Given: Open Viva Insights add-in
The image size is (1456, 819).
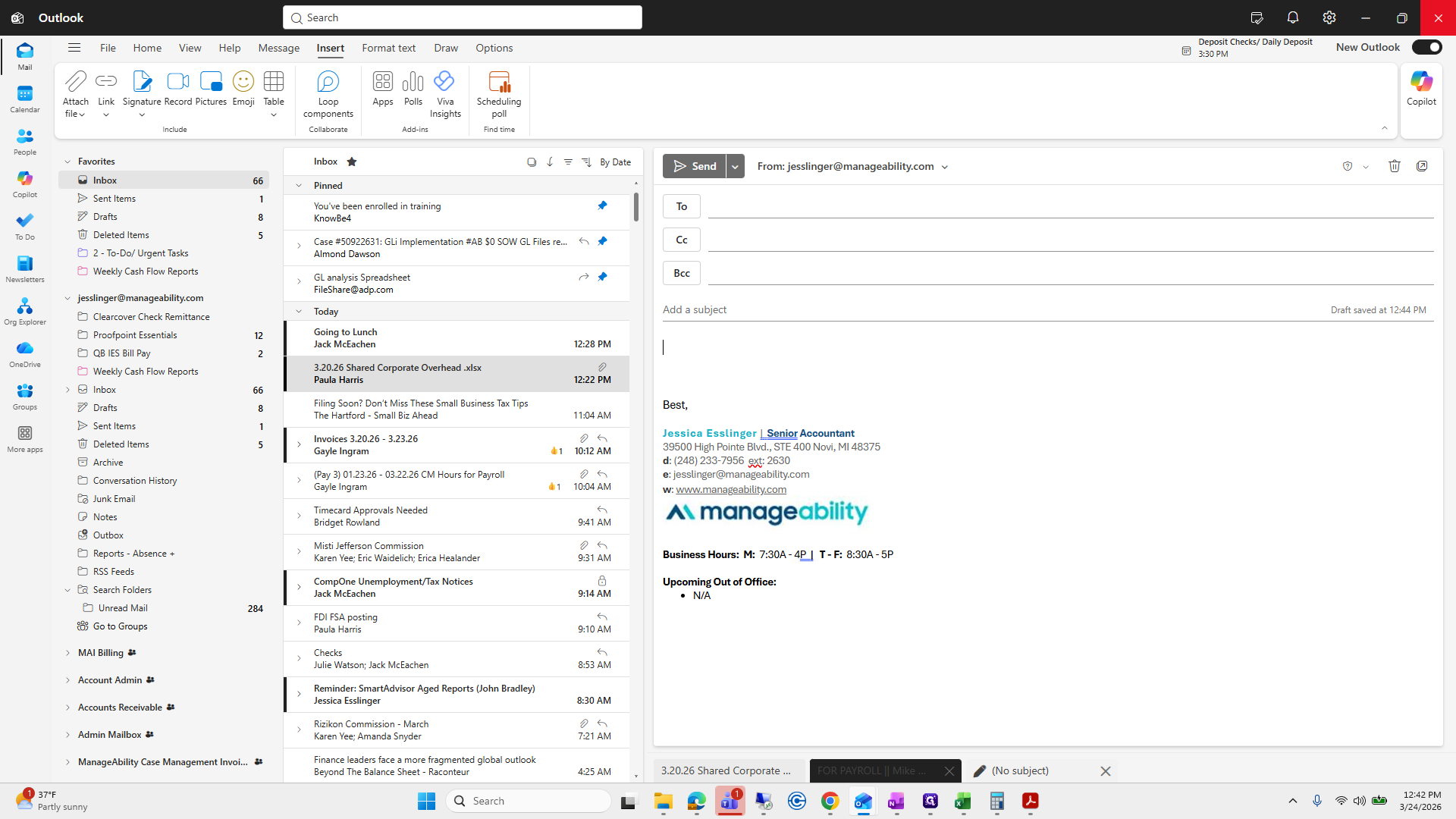Looking at the screenshot, I should [x=444, y=82].
